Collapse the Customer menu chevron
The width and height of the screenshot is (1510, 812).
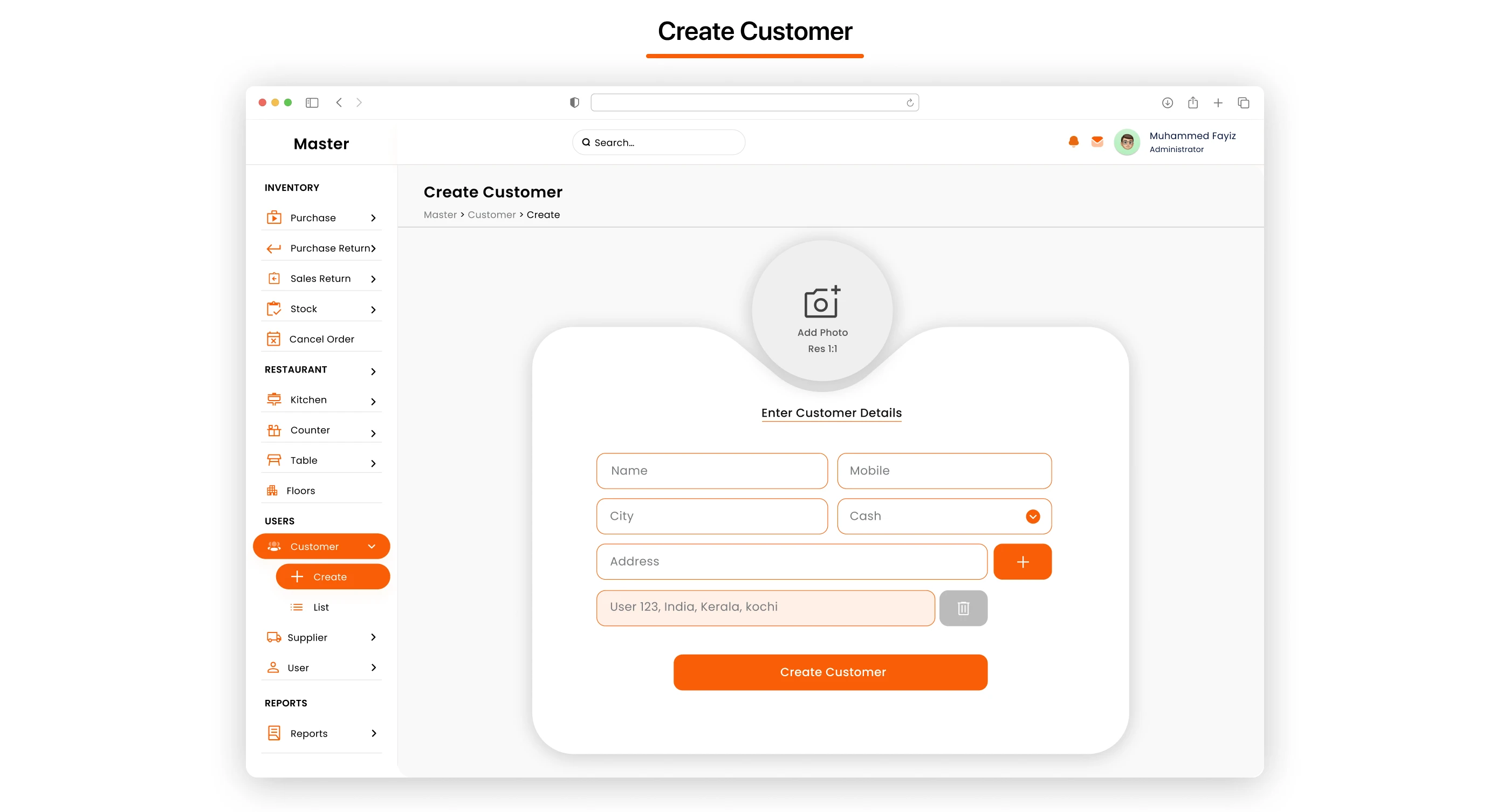(372, 547)
